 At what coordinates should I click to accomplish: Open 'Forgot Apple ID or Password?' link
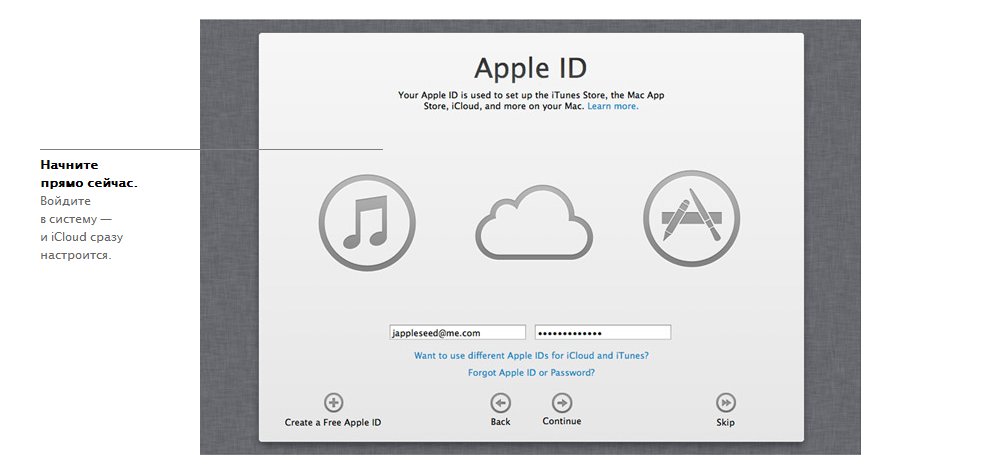point(531,373)
